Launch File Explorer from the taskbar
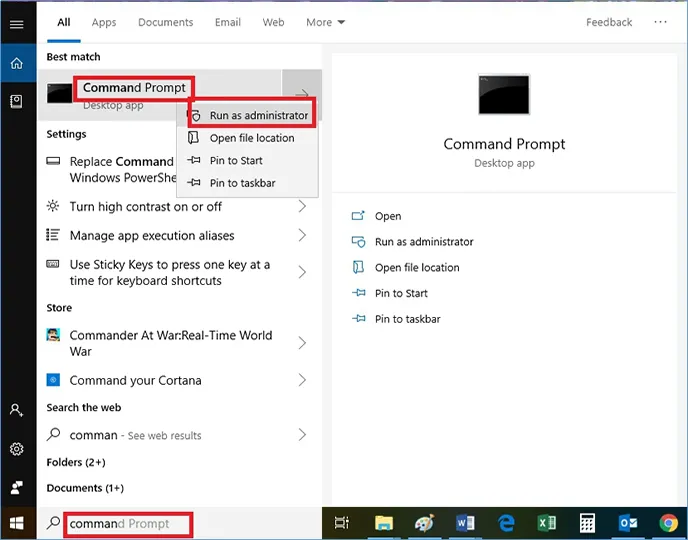The height and width of the screenshot is (540, 688). coord(384,523)
